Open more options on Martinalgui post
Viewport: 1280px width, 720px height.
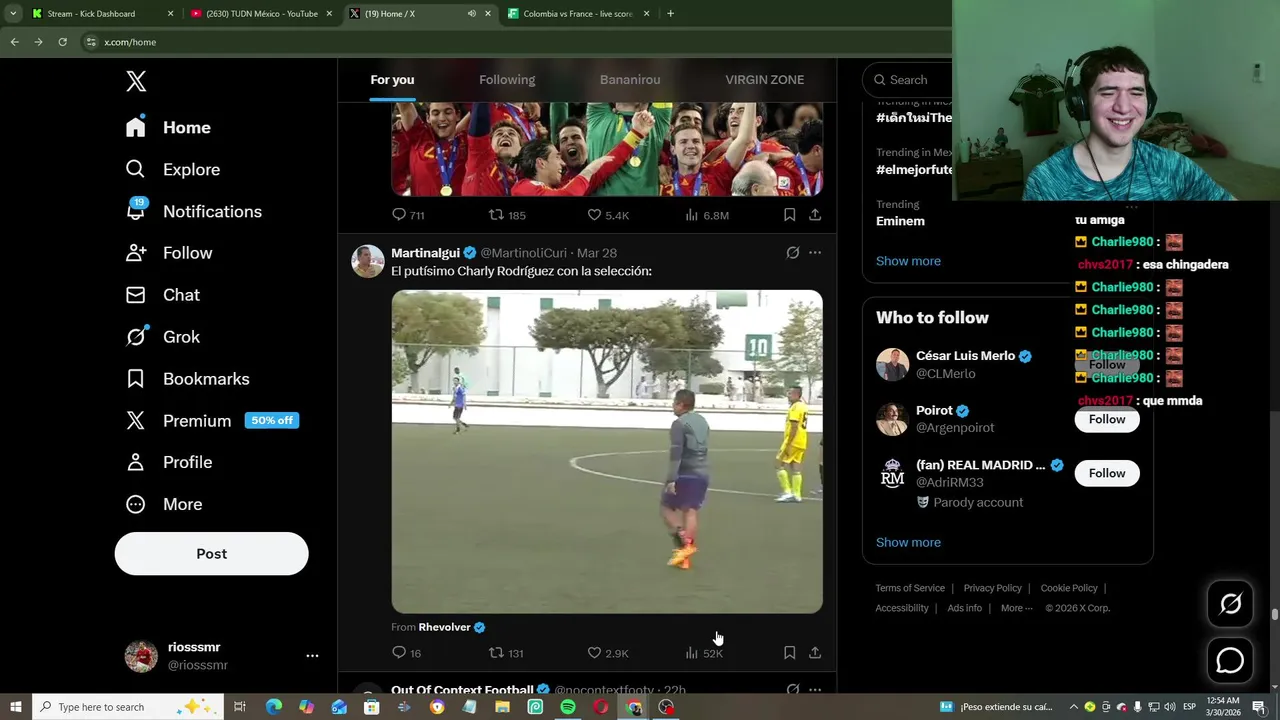coord(815,253)
